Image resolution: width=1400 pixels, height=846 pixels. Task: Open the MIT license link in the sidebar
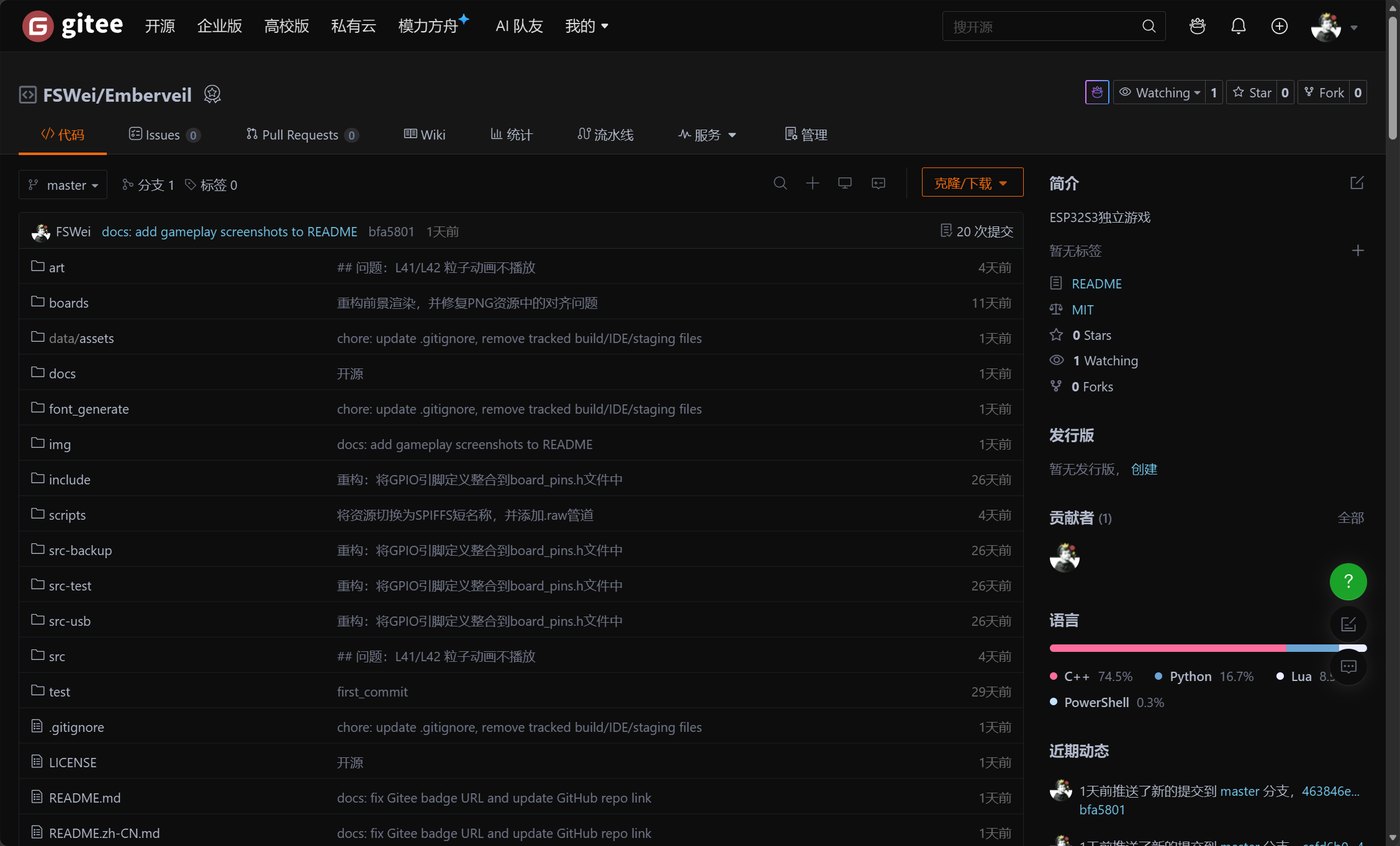1083,310
